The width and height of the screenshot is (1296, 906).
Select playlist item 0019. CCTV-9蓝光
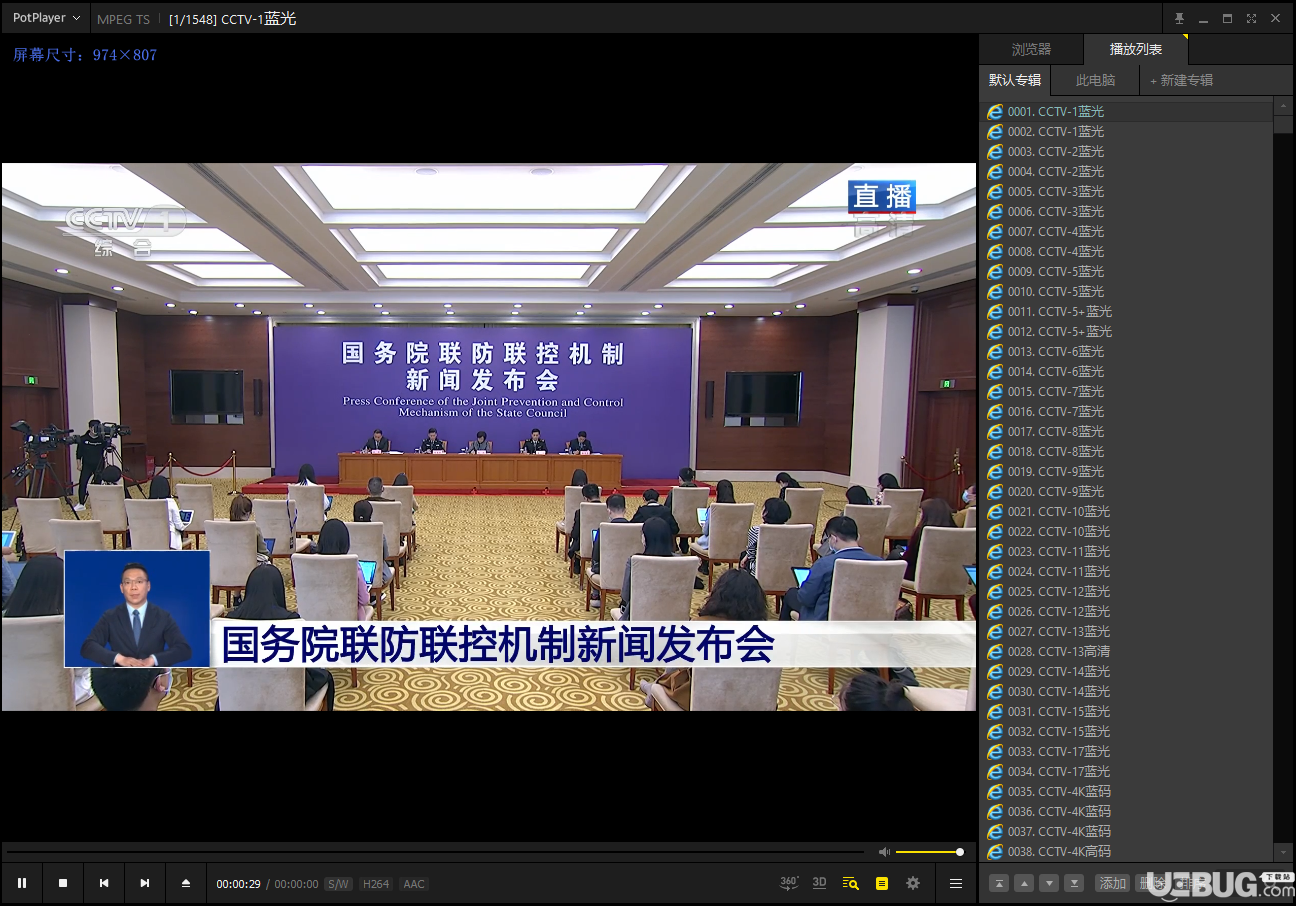click(1126, 472)
